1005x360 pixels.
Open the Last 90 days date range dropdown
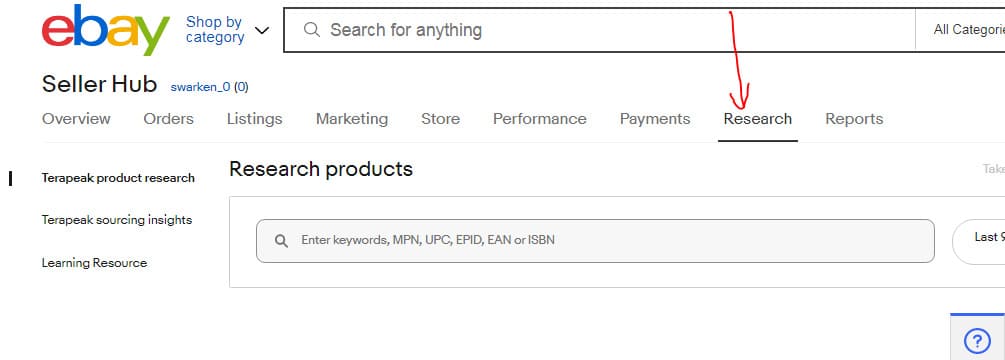[x=979, y=241]
